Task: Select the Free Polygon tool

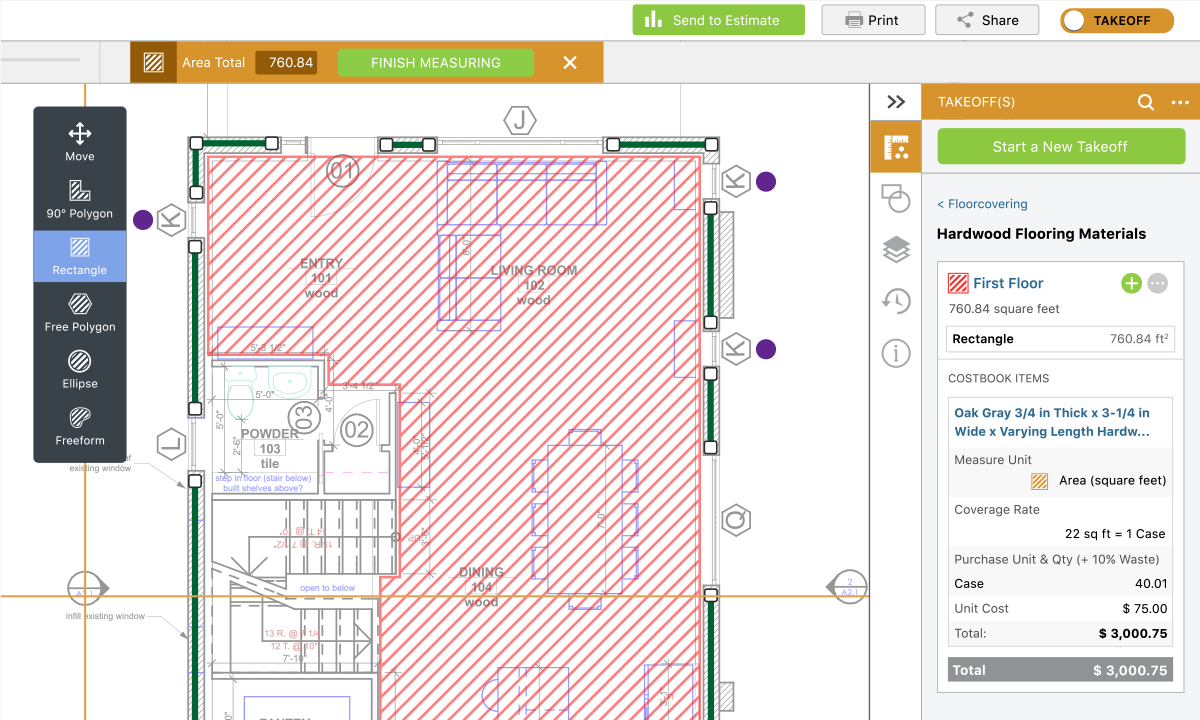Action: tap(80, 312)
